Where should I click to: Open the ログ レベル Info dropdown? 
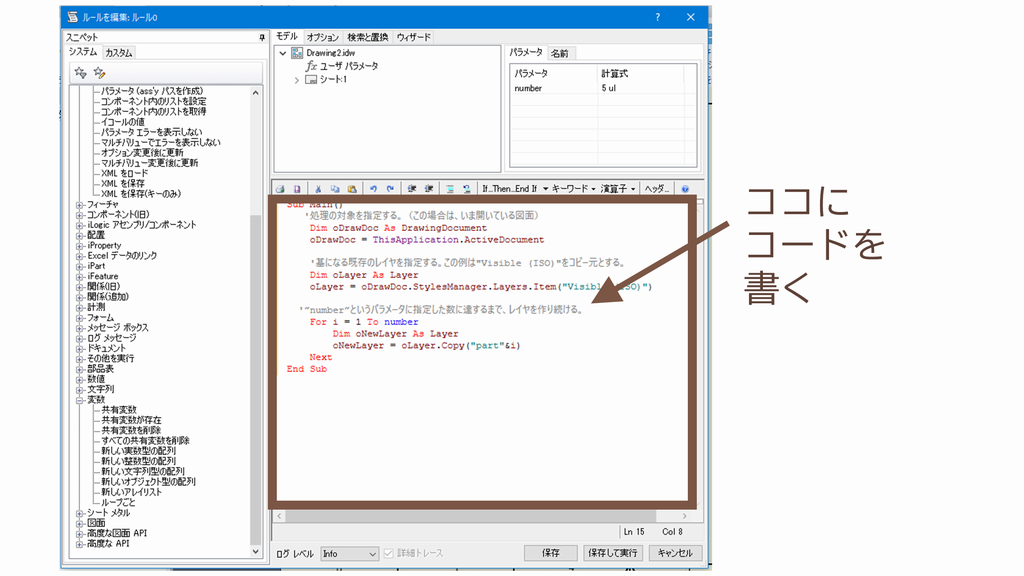[349, 553]
